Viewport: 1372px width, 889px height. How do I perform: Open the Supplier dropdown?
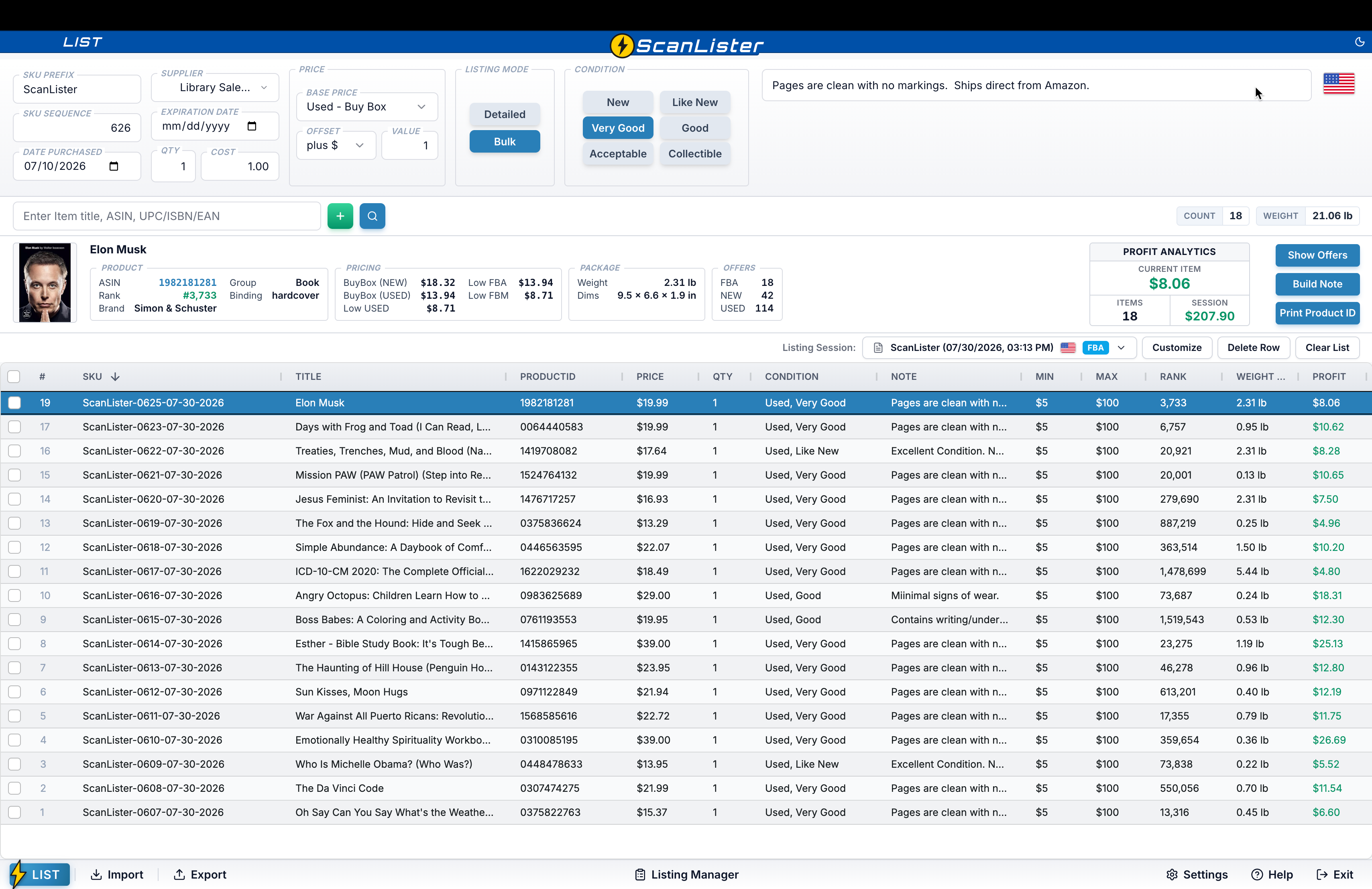pos(215,88)
